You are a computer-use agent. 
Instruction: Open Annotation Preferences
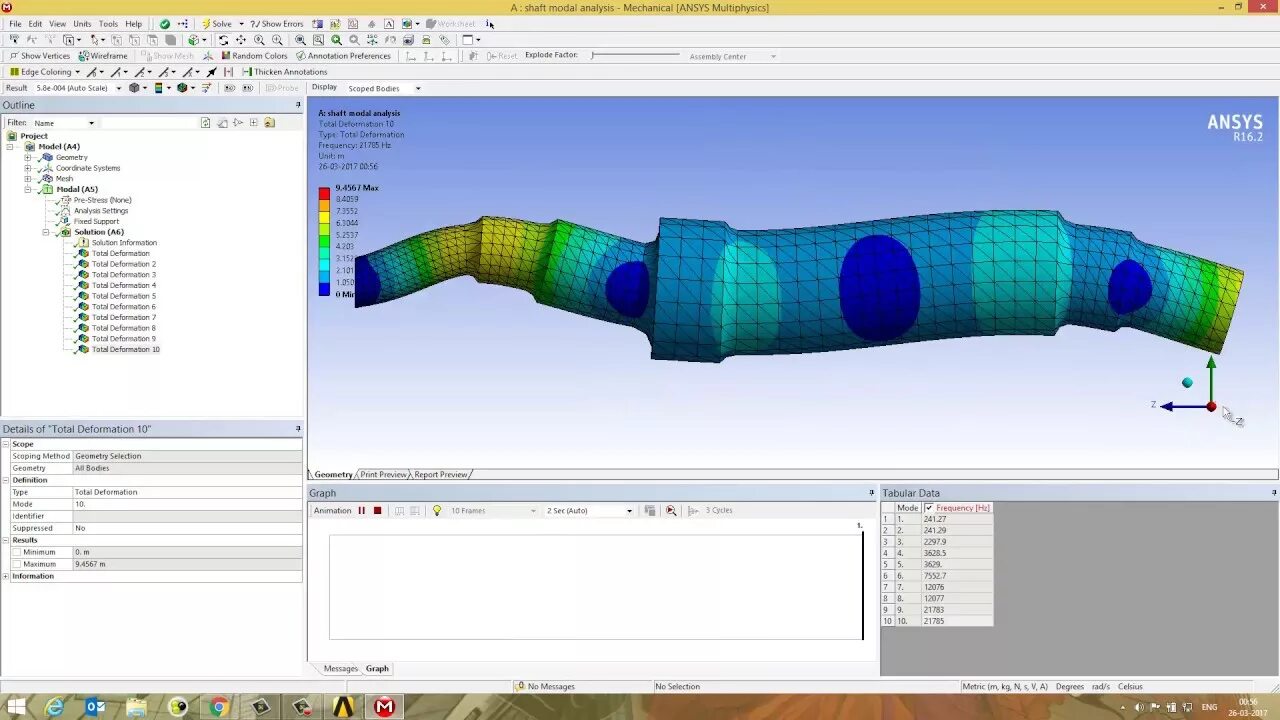tap(342, 56)
